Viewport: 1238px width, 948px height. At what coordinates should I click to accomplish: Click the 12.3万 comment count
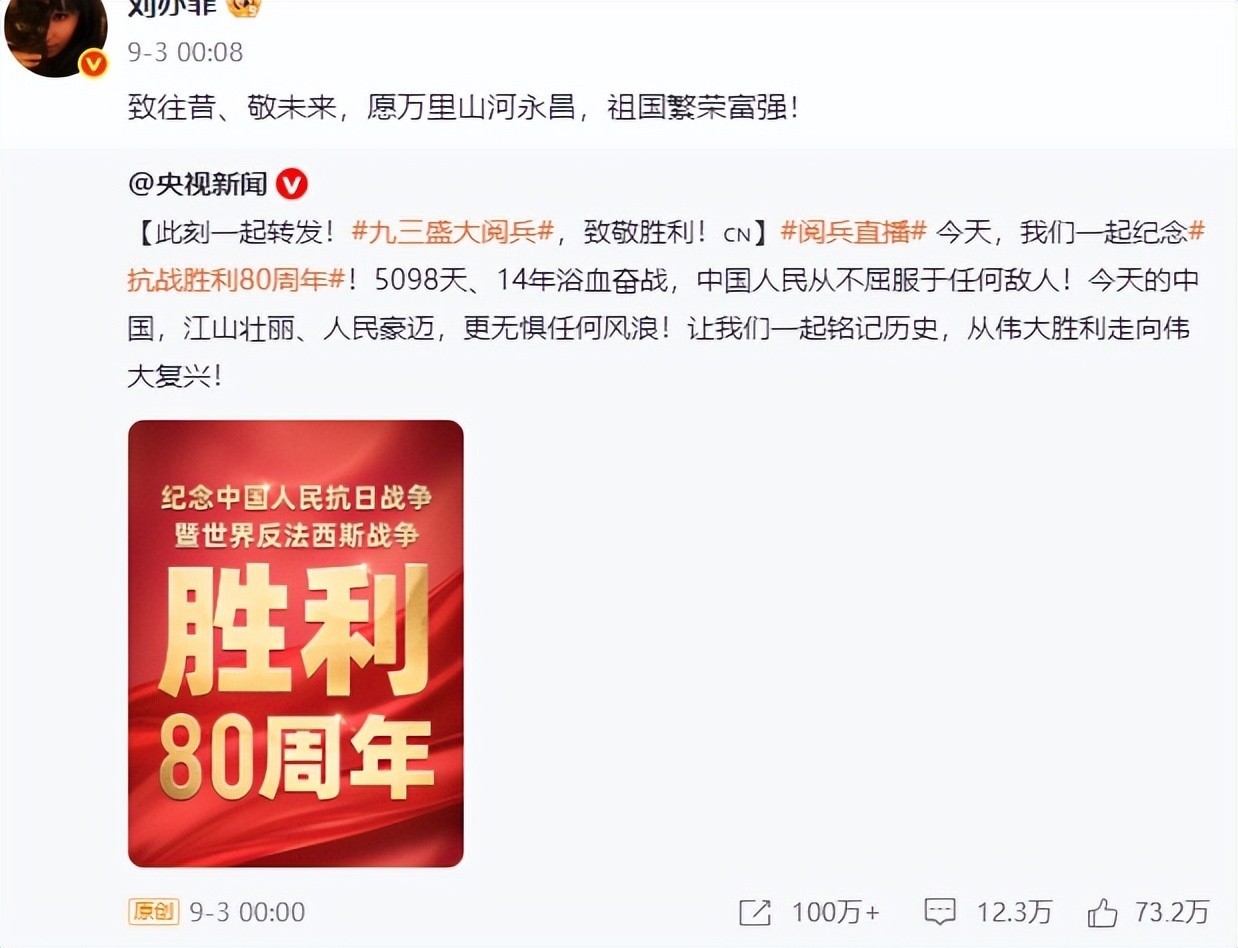[x=1015, y=912]
